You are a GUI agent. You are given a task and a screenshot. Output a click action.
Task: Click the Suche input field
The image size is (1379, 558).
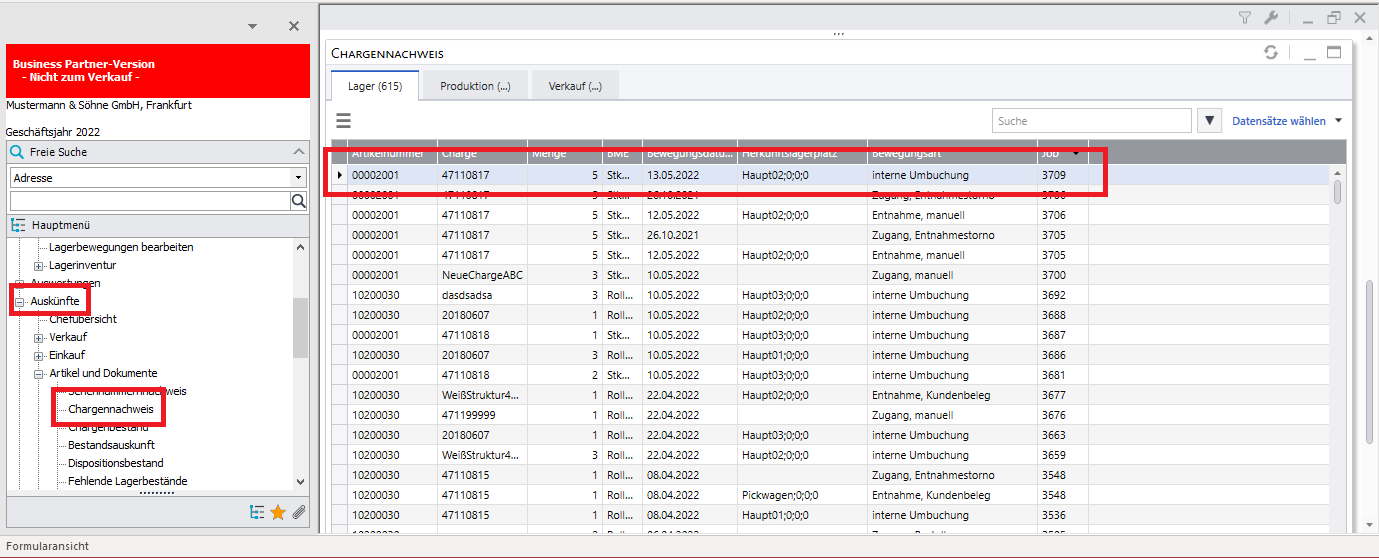coord(1091,121)
